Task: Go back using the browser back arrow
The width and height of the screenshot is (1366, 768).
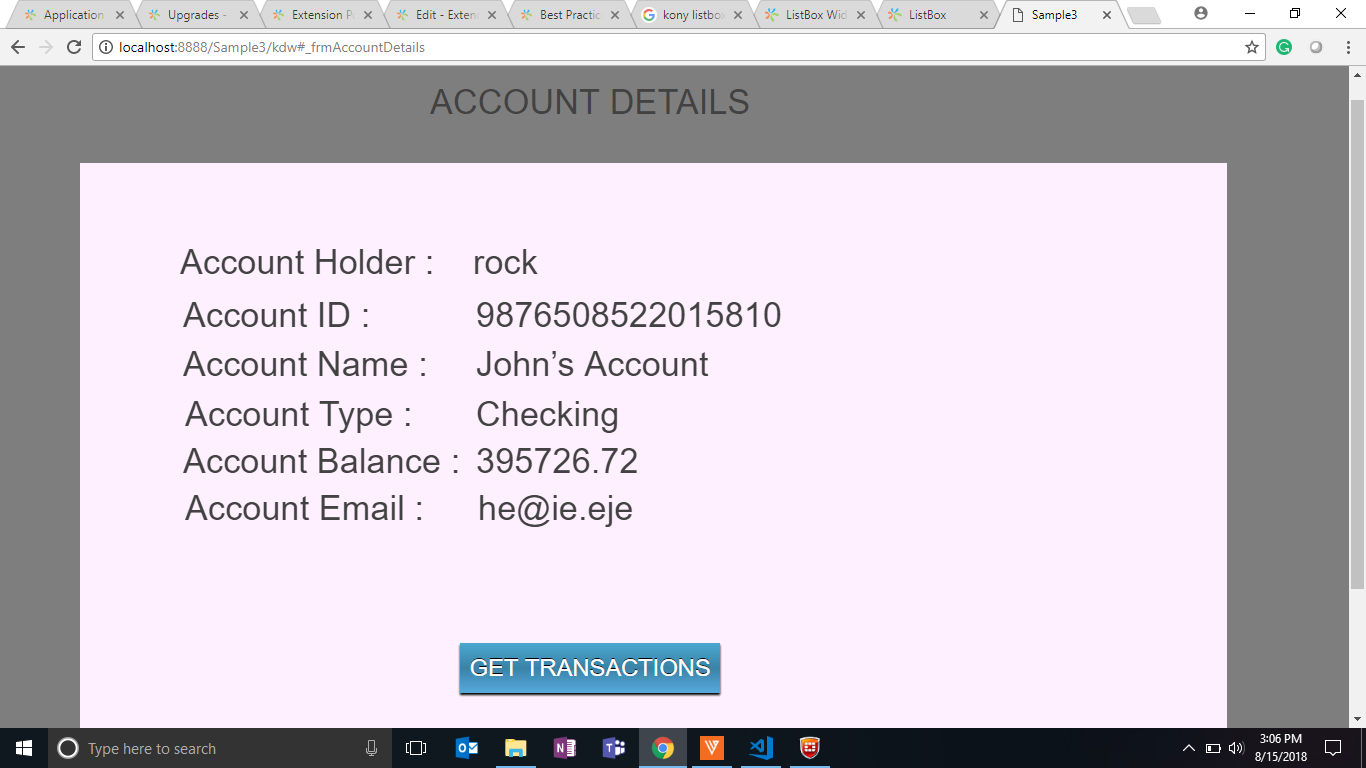Action: point(18,47)
